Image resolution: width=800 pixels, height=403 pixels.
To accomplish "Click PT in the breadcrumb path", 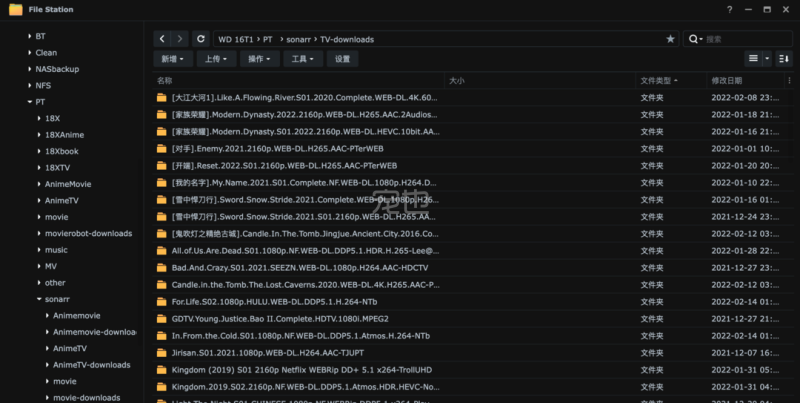I will (268, 39).
